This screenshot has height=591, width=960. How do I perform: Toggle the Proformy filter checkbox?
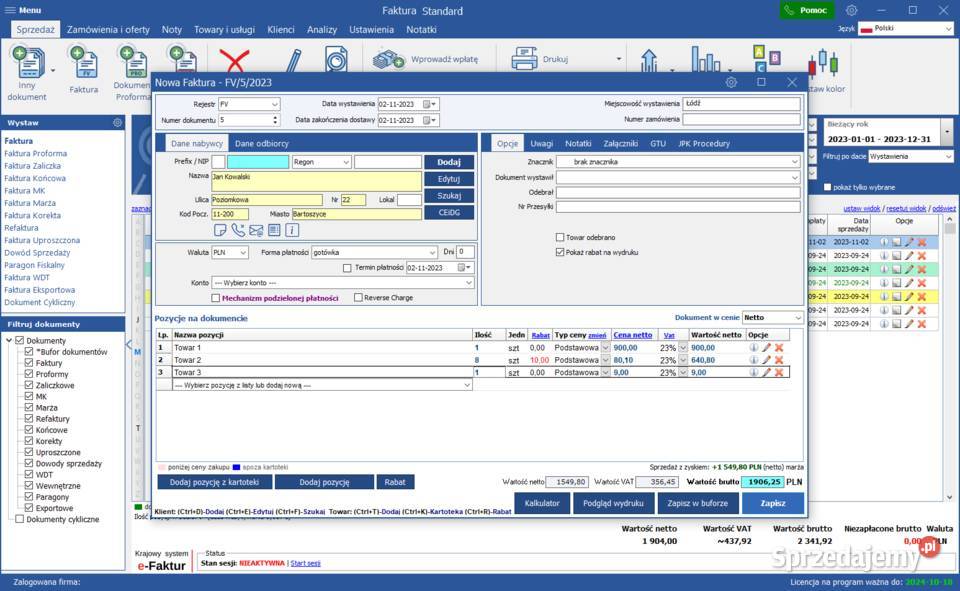[x=29, y=374]
